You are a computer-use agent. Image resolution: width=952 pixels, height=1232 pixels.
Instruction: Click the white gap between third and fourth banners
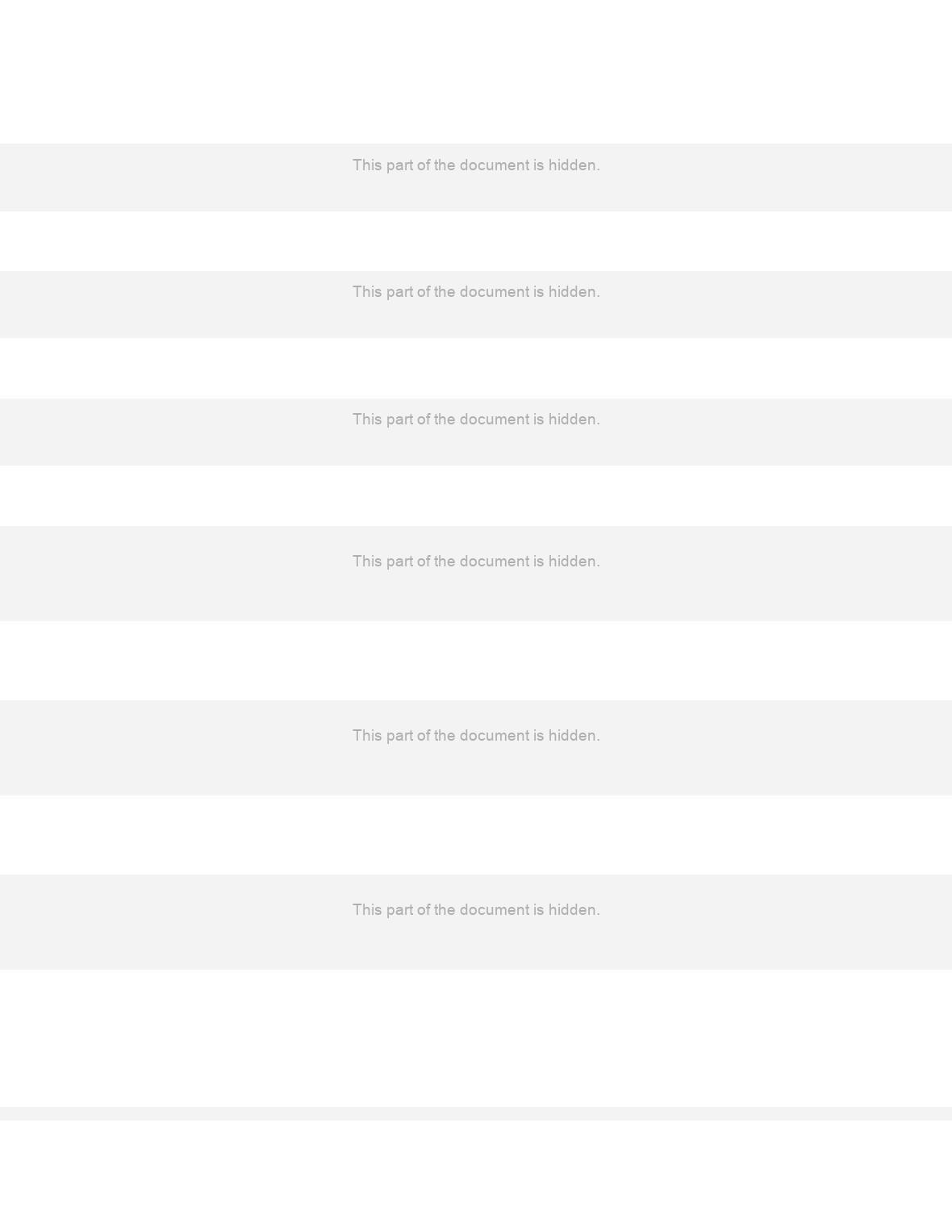coord(476,495)
